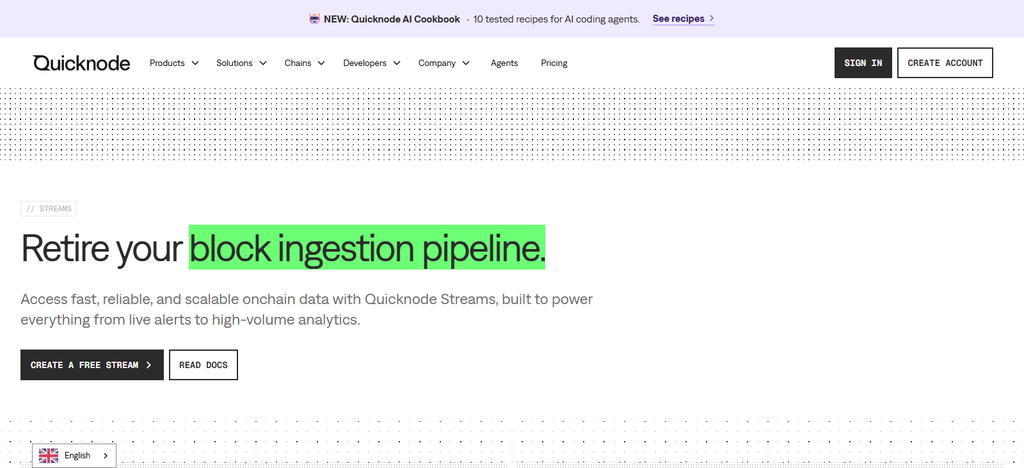Click the Create Account button
1024x468 pixels.
coord(945,63)
